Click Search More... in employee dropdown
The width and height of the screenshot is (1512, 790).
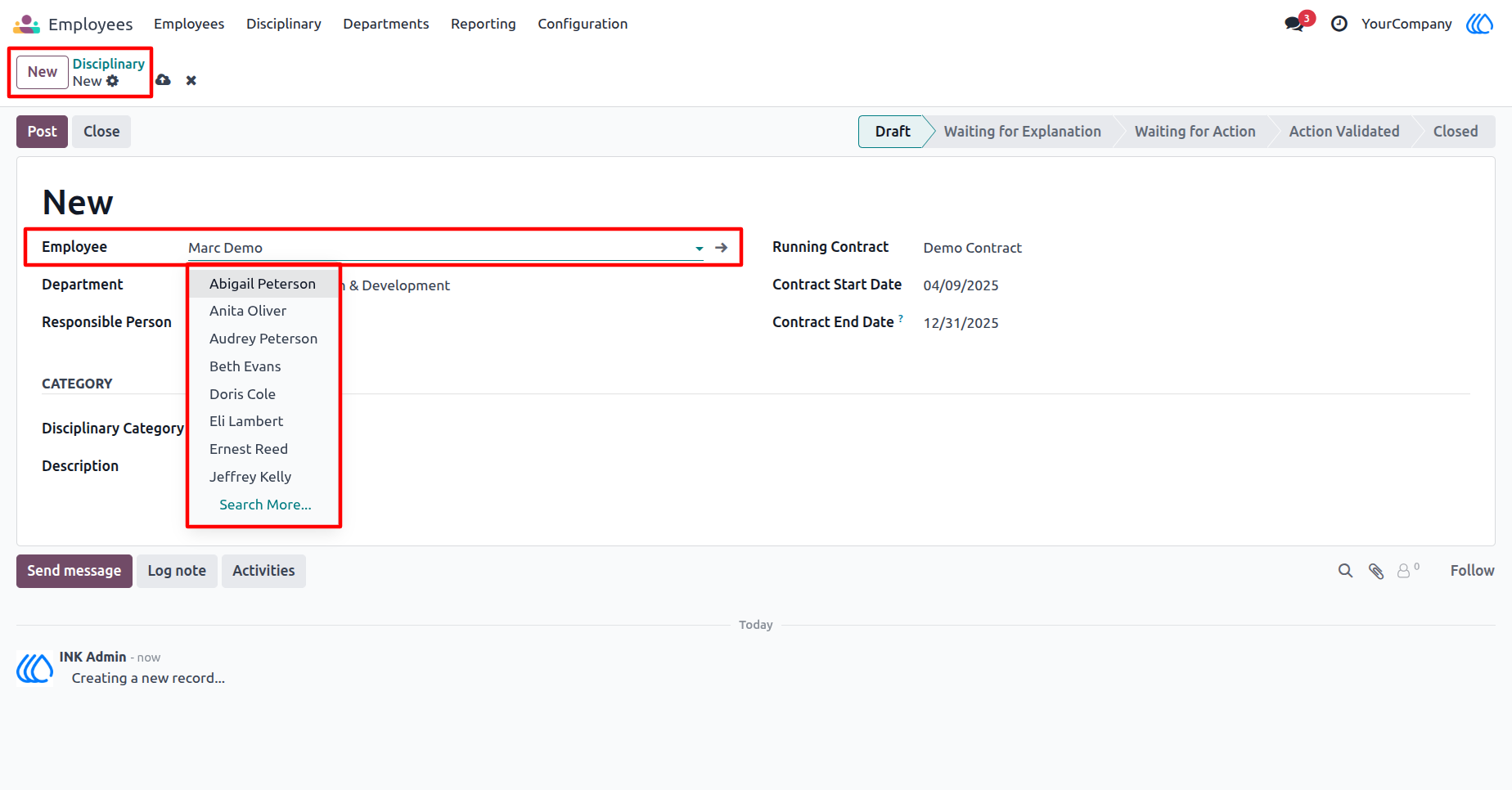point(265,505)
